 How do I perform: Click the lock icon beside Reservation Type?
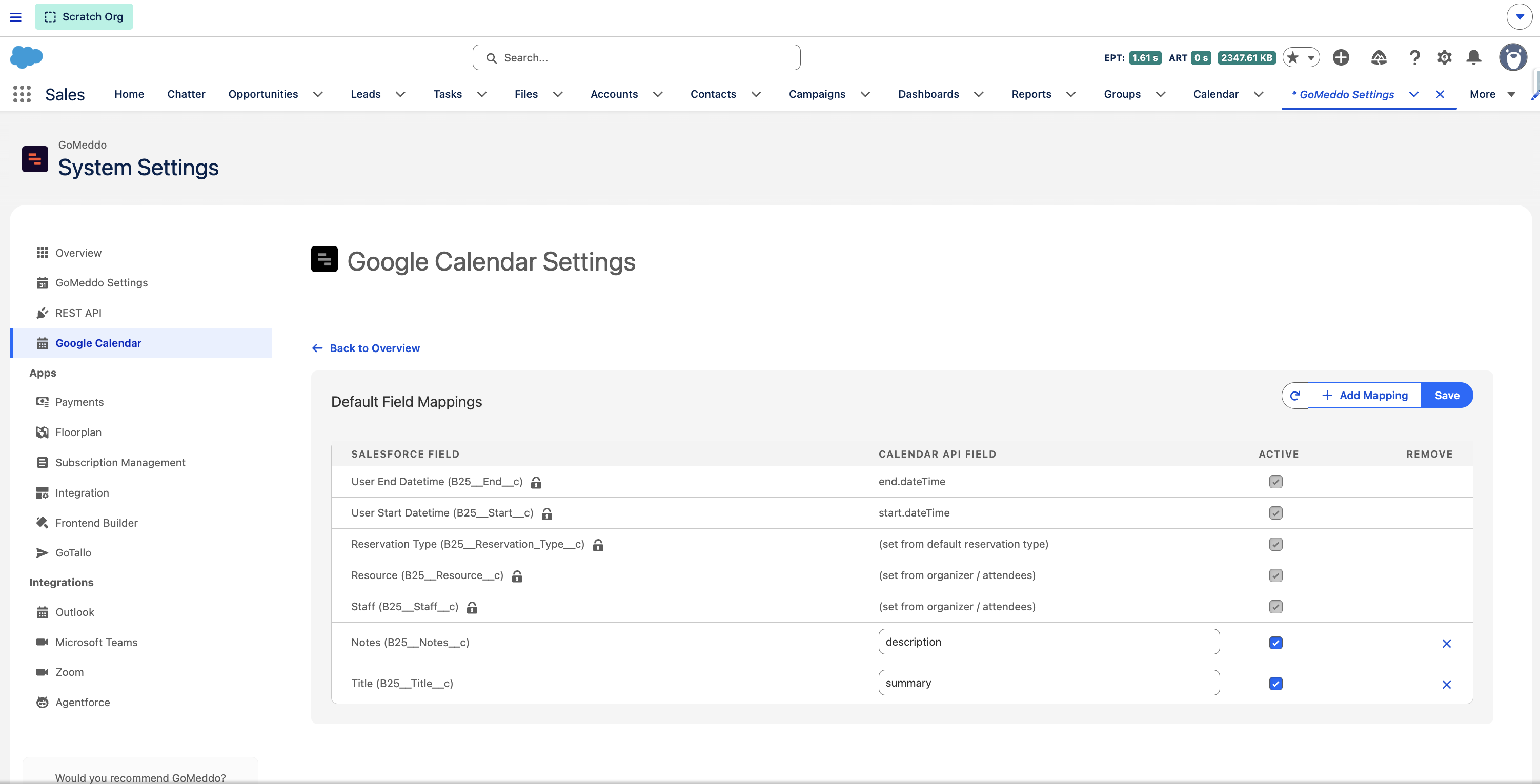pos(598,545)
